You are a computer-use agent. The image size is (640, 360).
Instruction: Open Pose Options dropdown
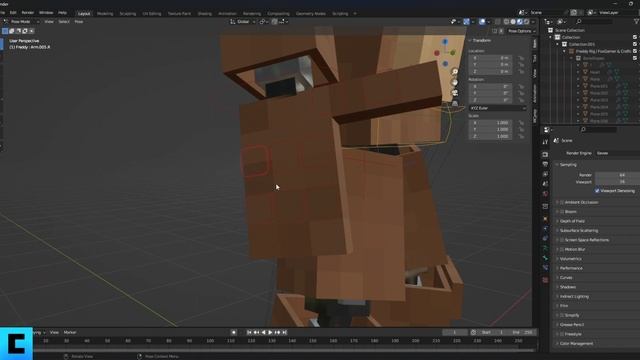(x=522, y=31)
